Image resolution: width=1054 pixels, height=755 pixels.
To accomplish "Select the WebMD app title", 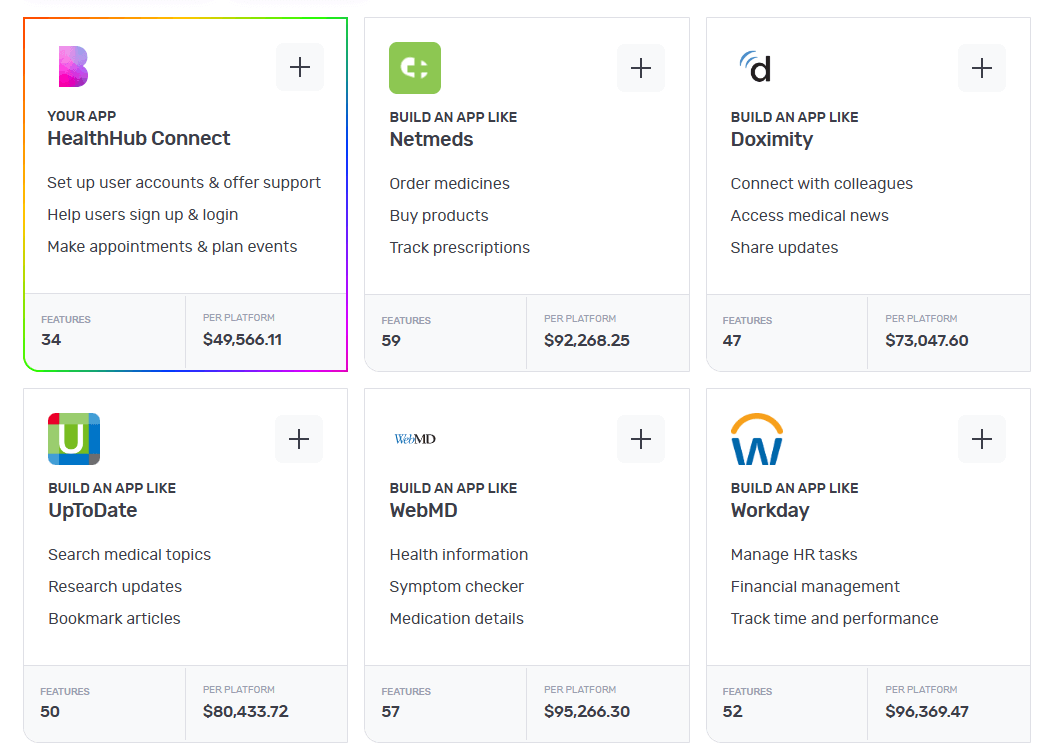I will point(423,510).
